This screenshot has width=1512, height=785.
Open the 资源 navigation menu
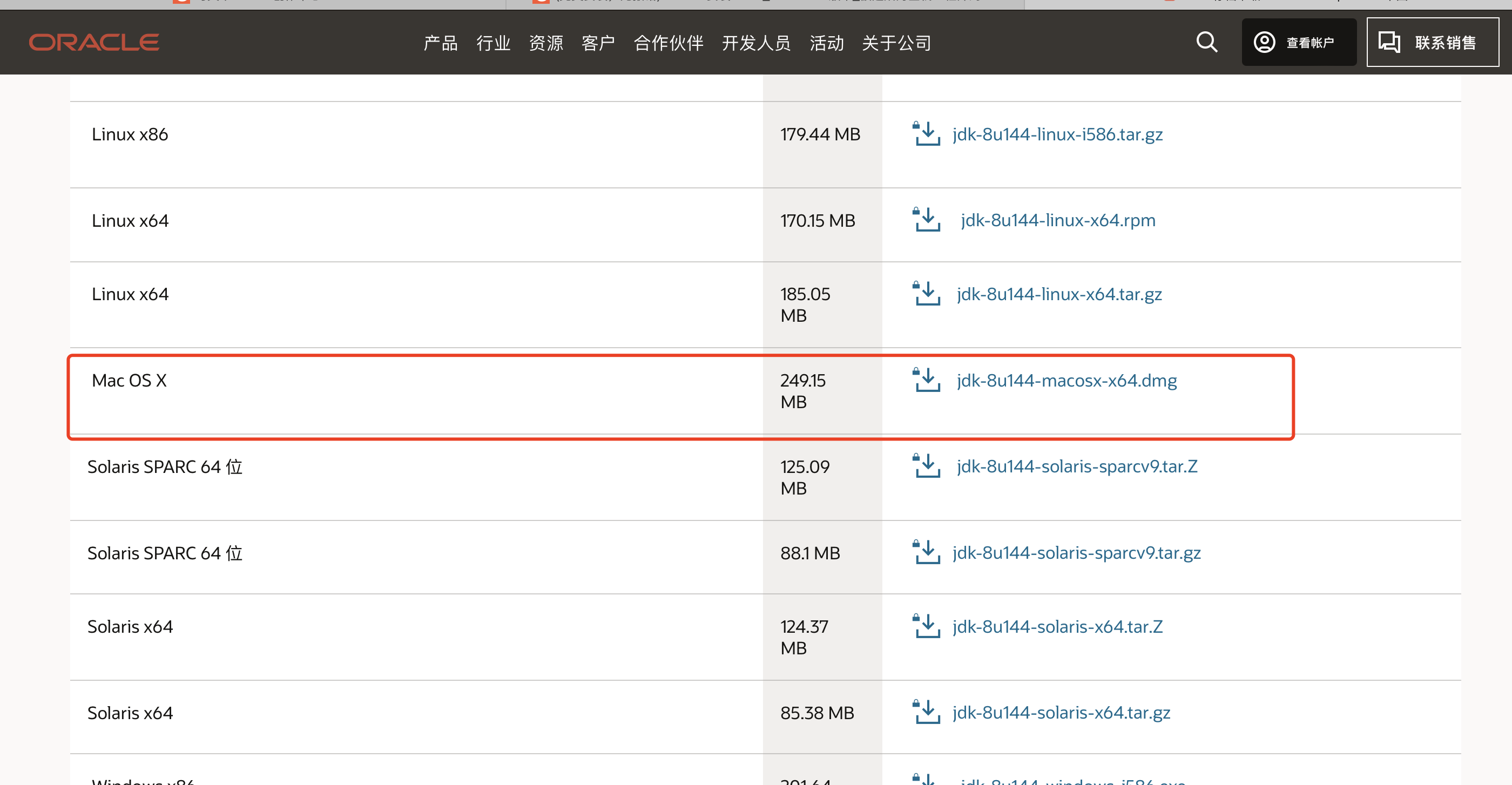(546, 43)
